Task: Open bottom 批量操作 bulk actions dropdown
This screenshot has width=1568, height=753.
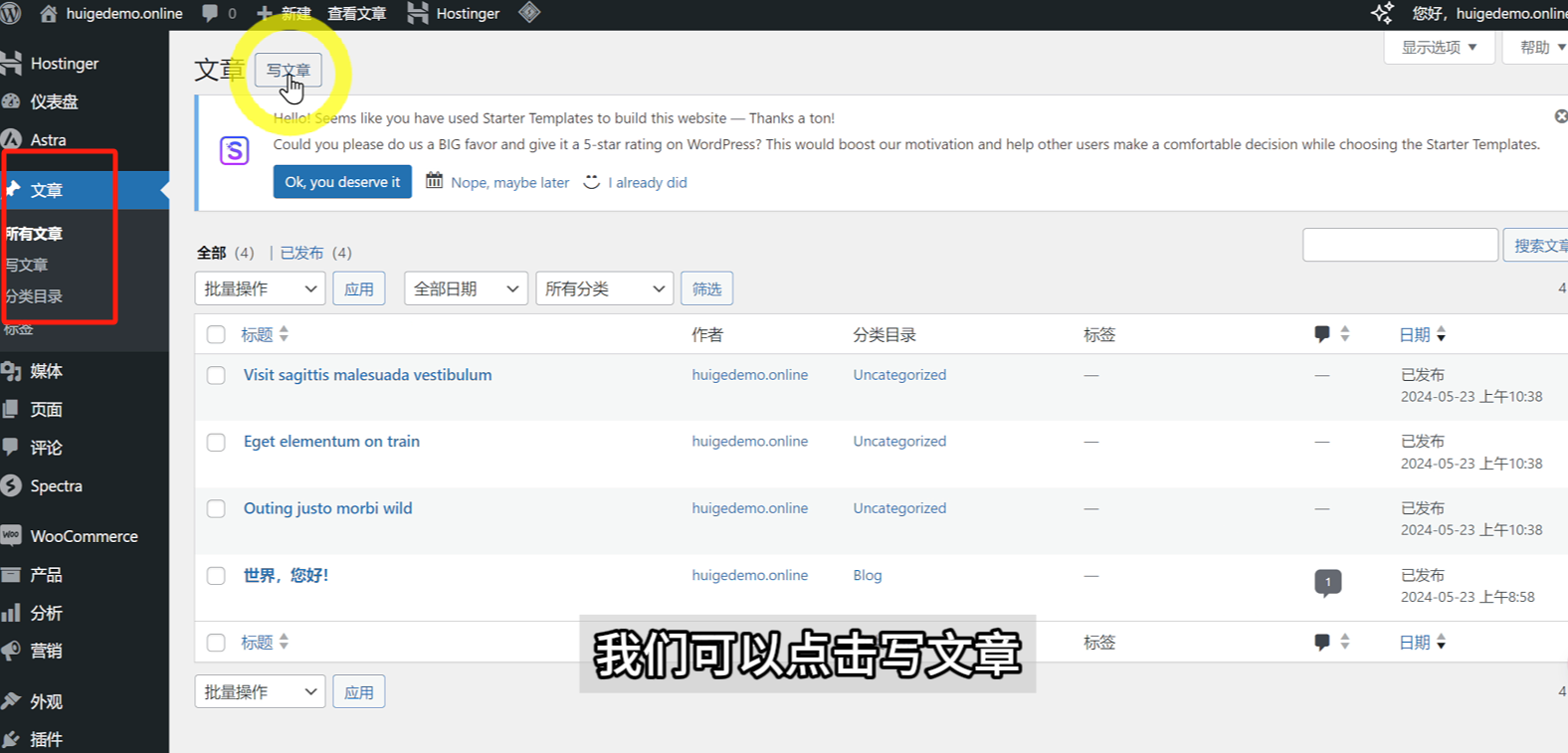Action: 261,691
